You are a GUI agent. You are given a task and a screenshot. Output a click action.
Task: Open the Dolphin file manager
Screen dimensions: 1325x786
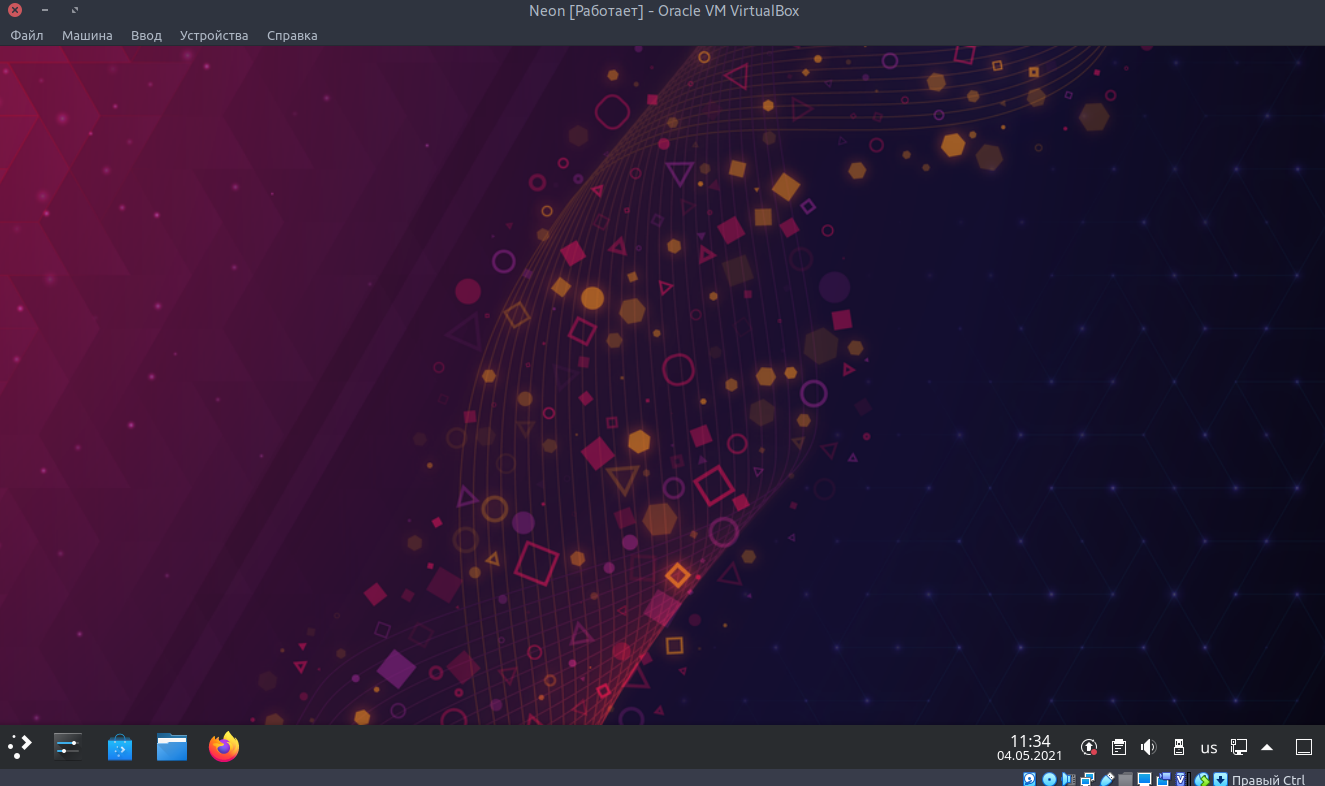coord(172,747)
